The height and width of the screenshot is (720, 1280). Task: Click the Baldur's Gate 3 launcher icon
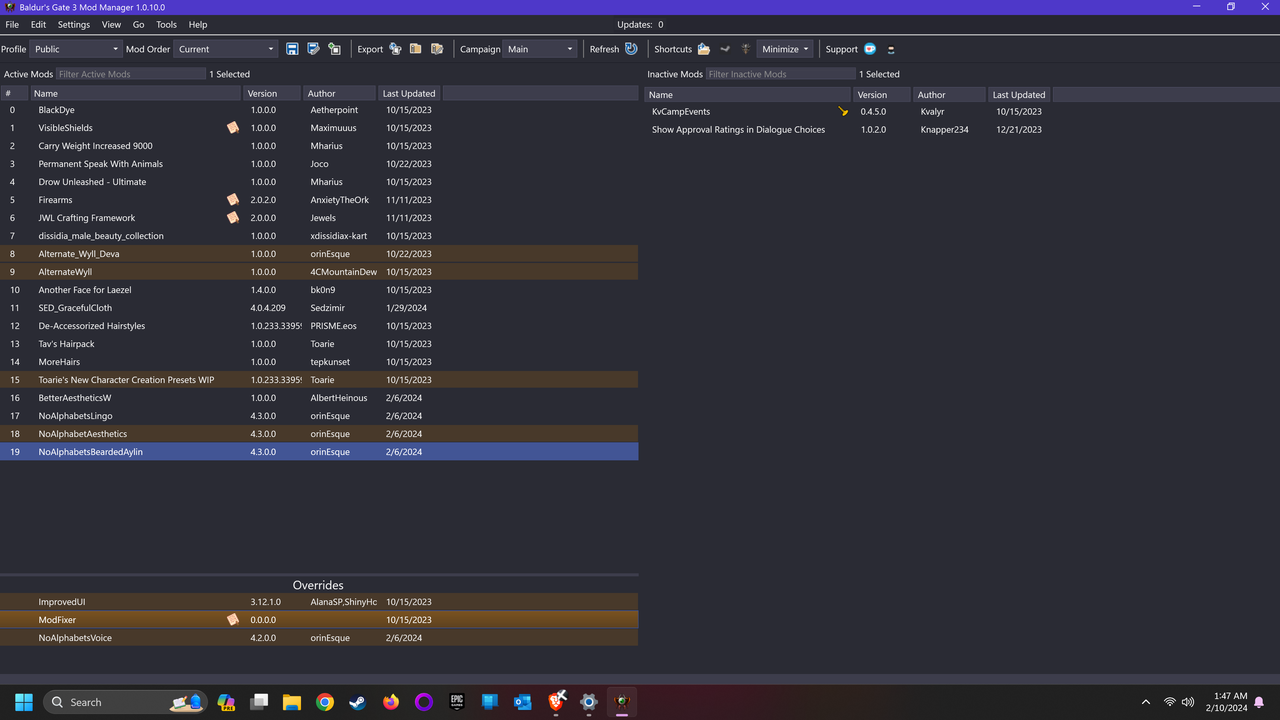(745, 48)
